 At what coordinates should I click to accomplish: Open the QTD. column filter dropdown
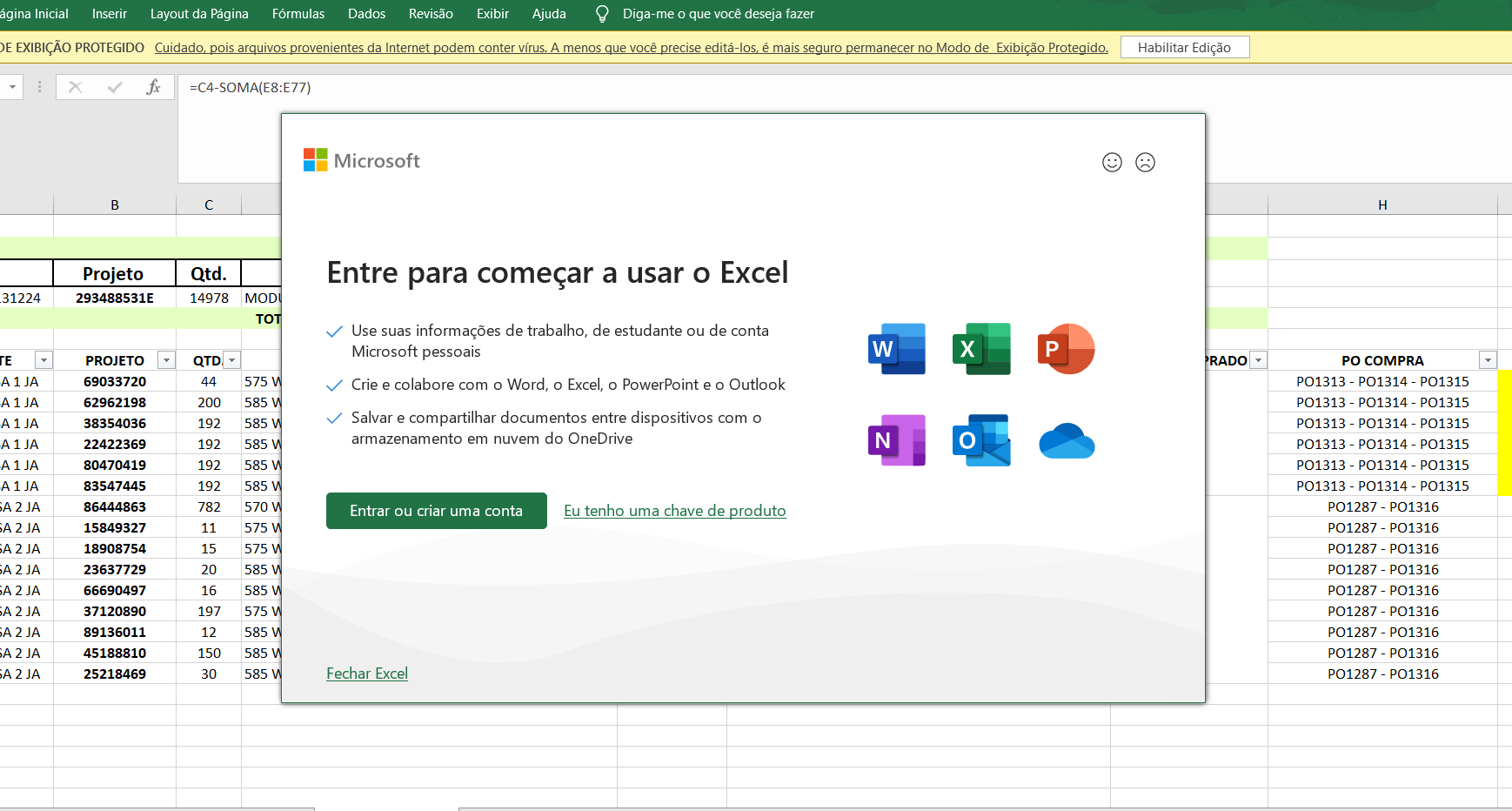coord(231,360)
